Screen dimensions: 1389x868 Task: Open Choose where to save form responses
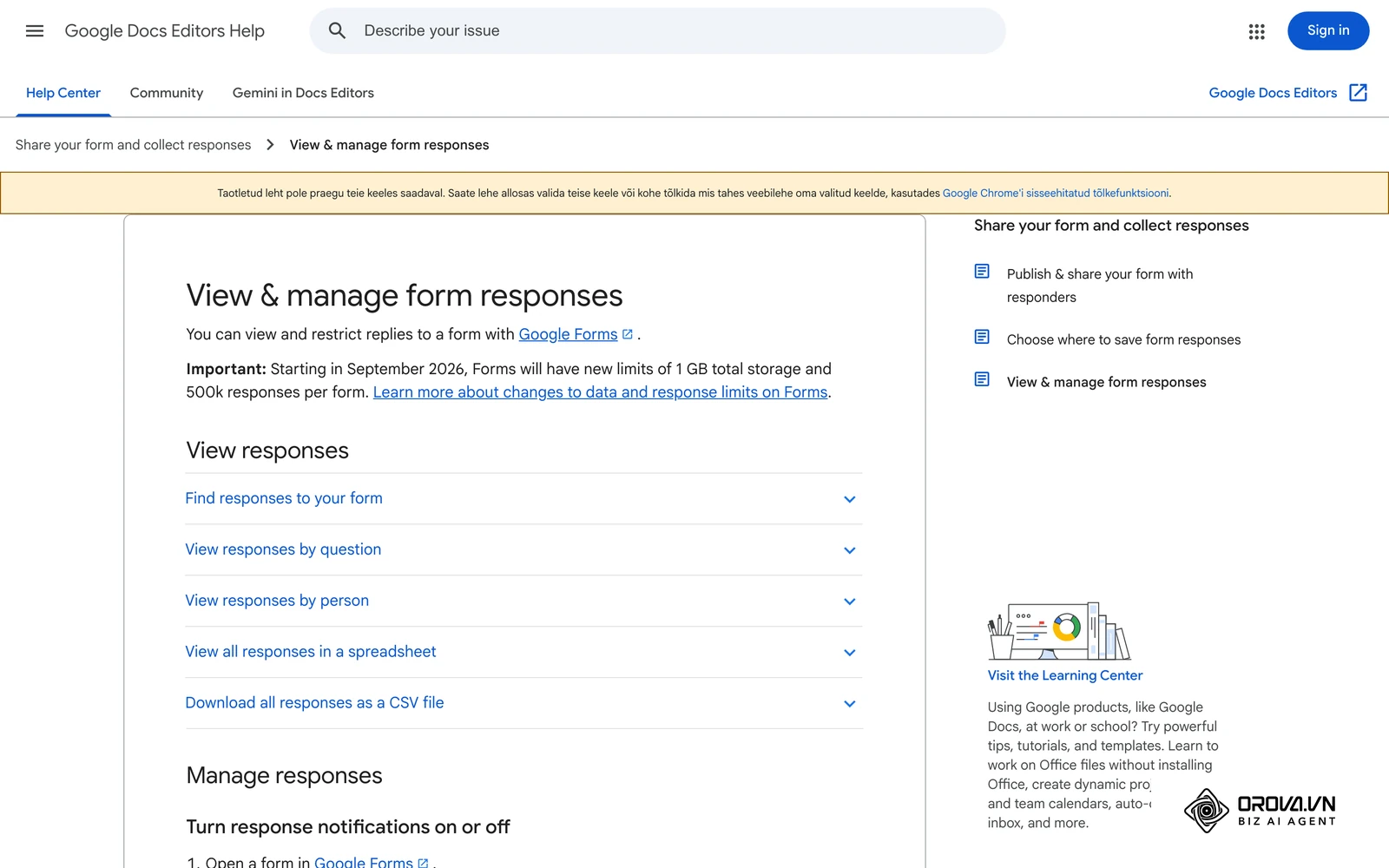(1123, 339)
